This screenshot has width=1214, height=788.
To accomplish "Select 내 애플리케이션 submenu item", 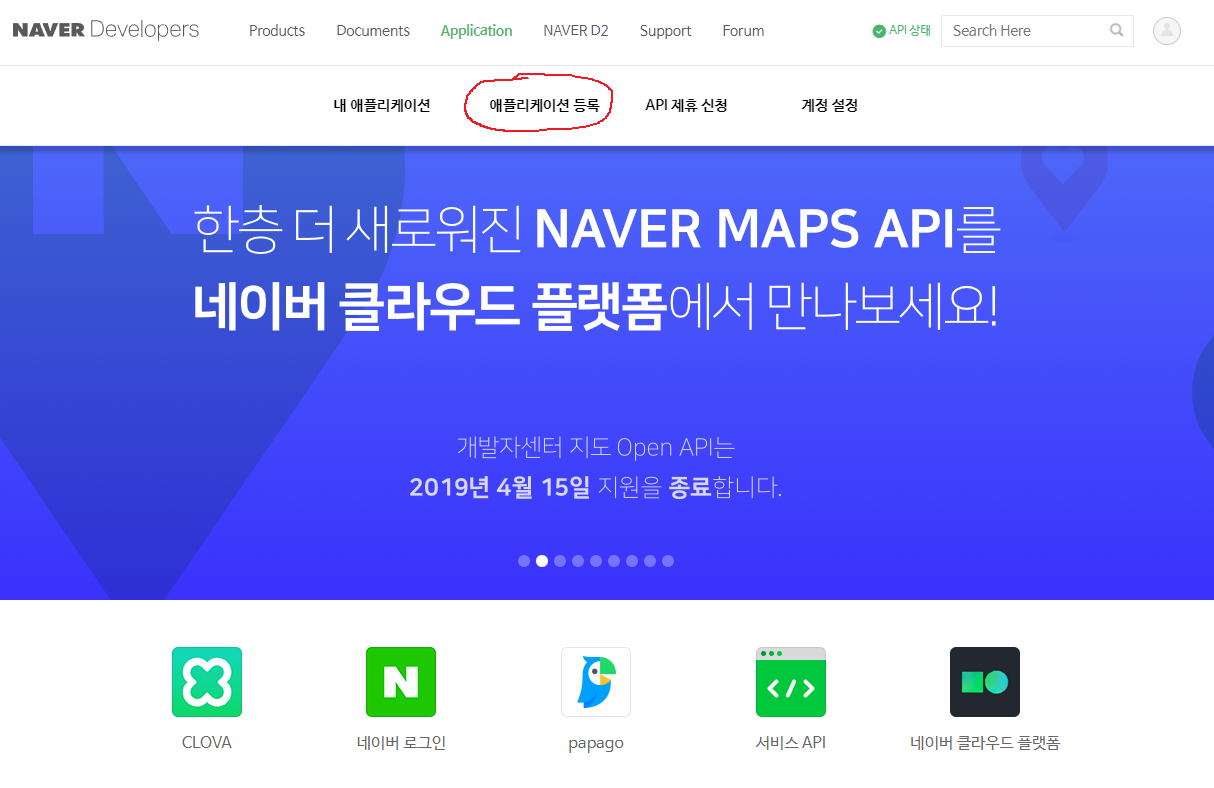I will click(x=382, y=105).
